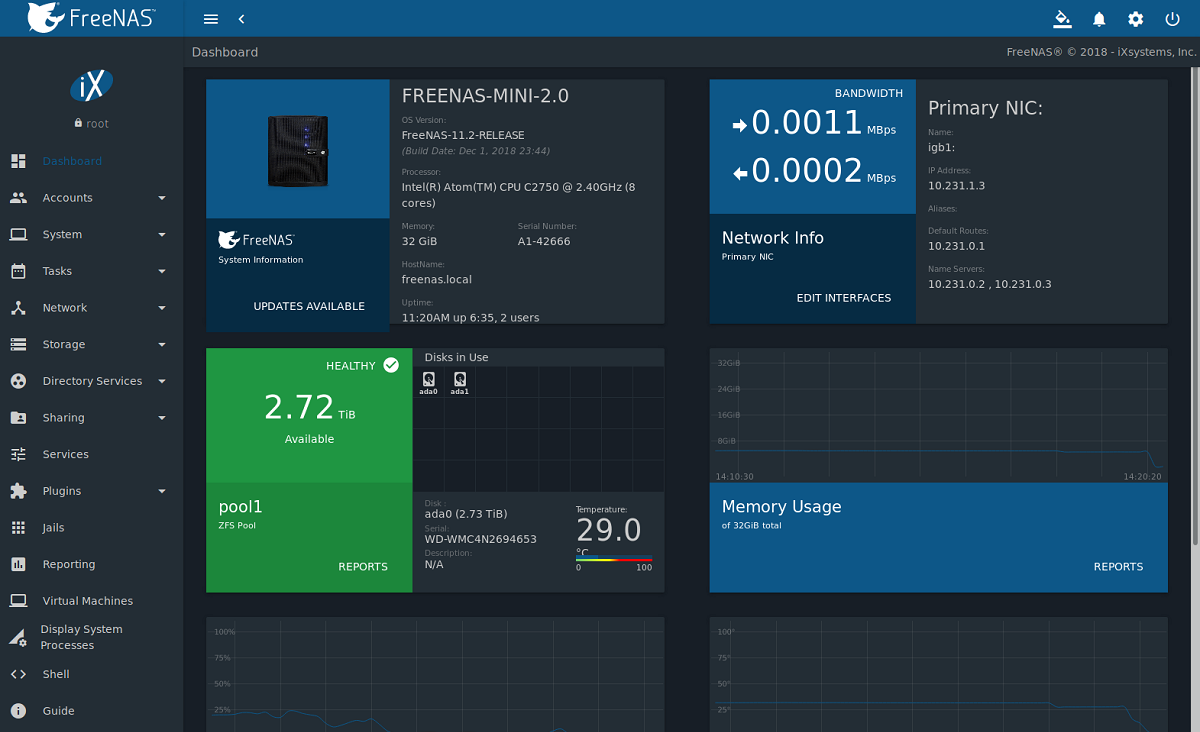Expand the Plugins menu arrow
This screenshot has width=1200, height=732.
[162, 491]
